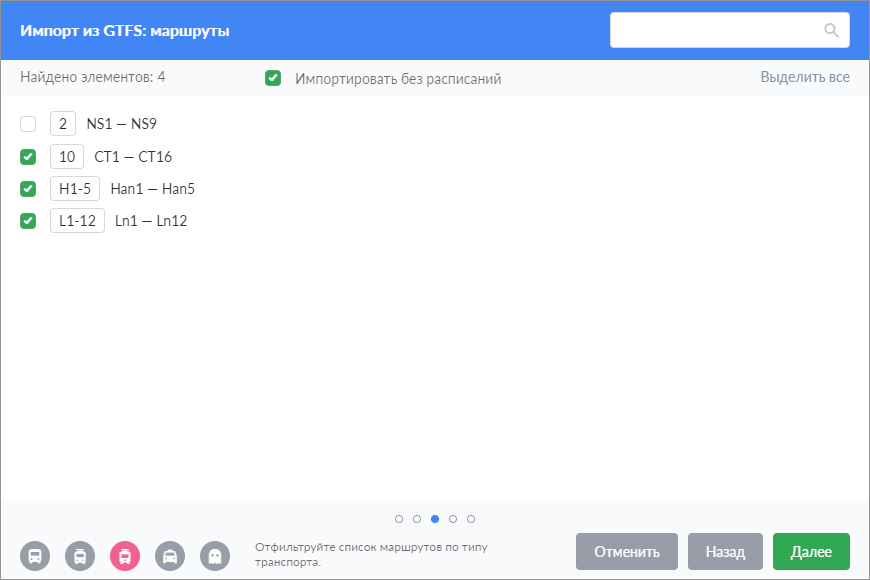Go to first wizard step dot
Screen dimensions: 870x580
(399, 519)
